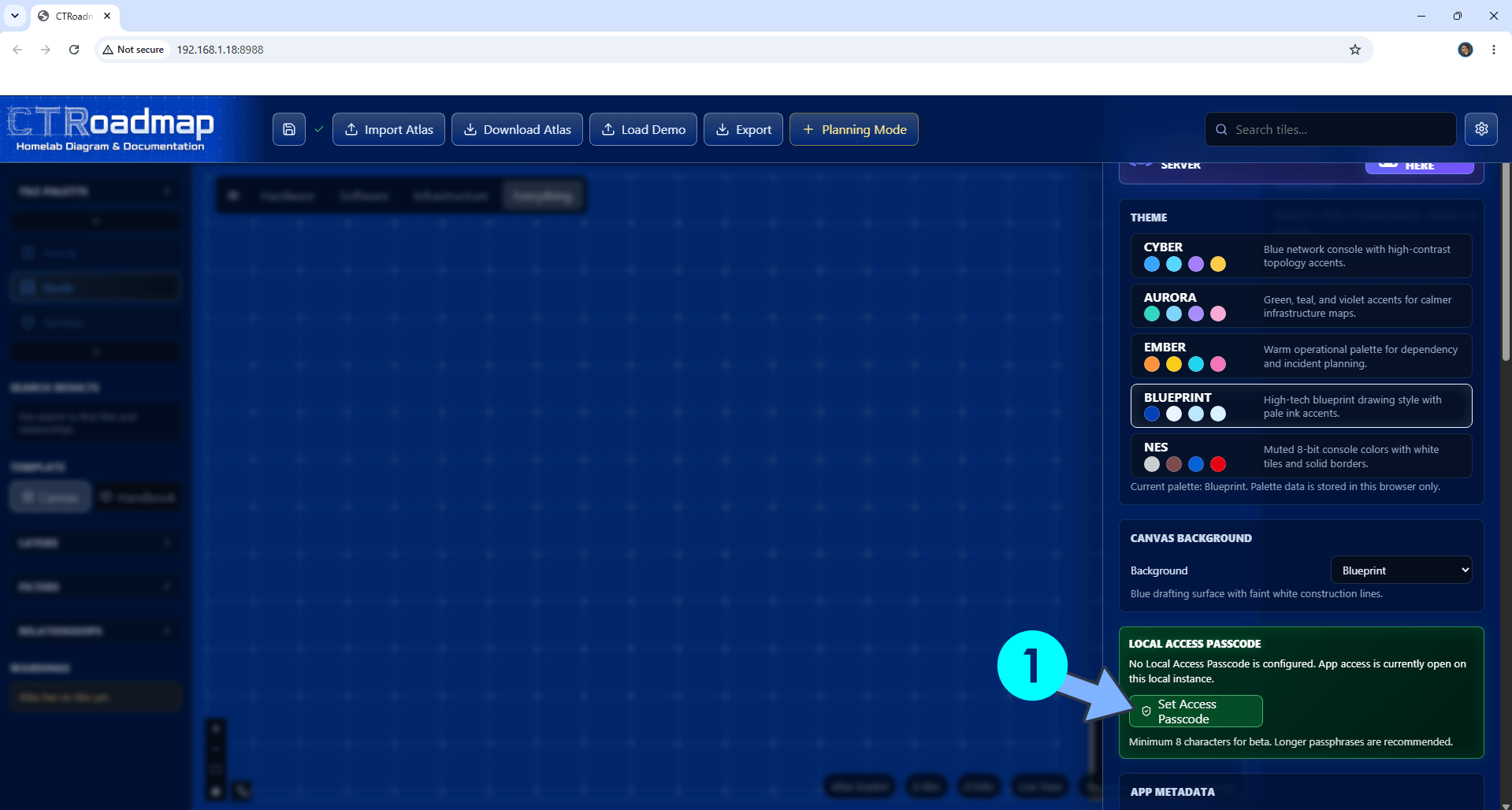Focus the Search tiles input field
The width and height of the screenshot is (1512, 810).
[1330, 129]
